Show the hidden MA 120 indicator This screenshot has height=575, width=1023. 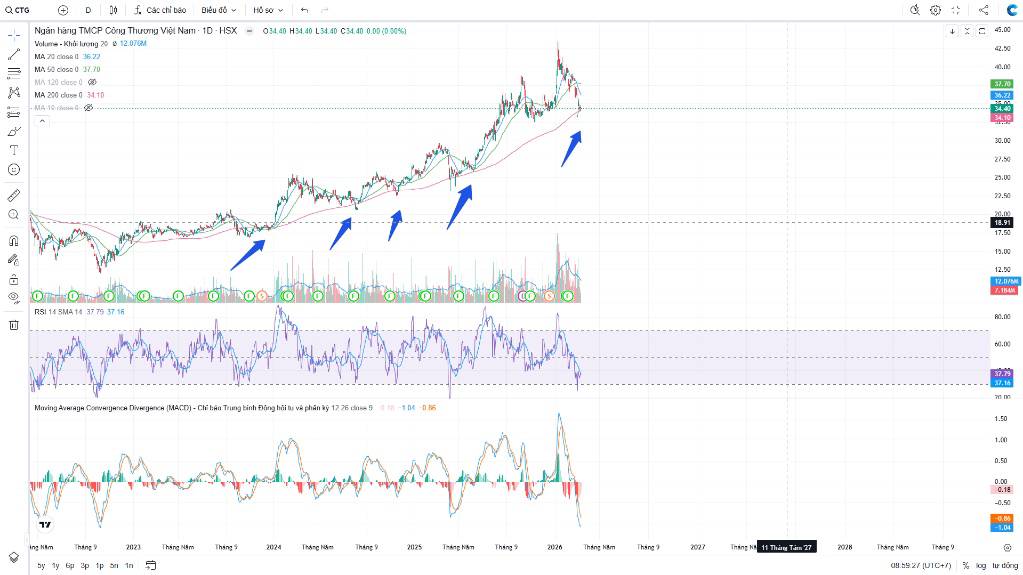(x=92, y=82)
